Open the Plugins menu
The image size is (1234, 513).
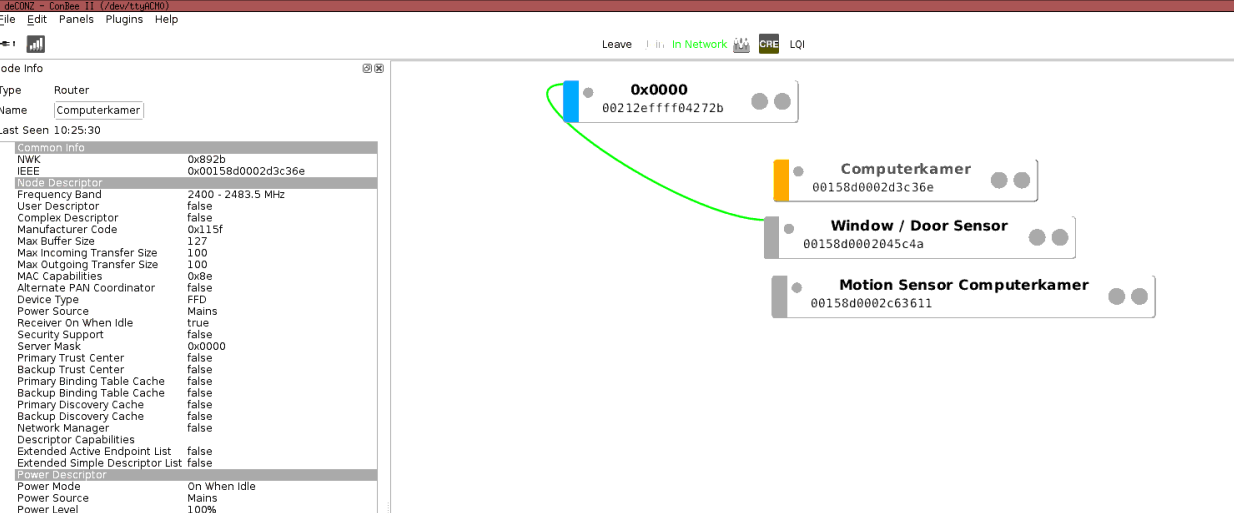coord(125,19)
